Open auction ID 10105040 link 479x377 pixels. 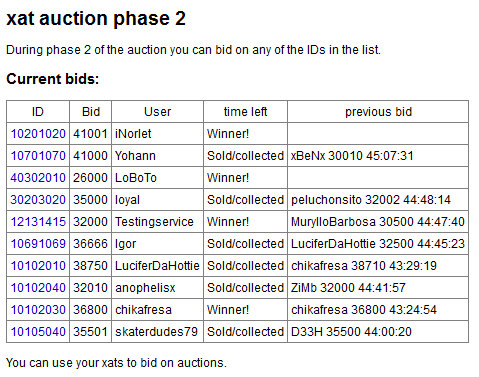pyautogui.click(x=38, y=332)
